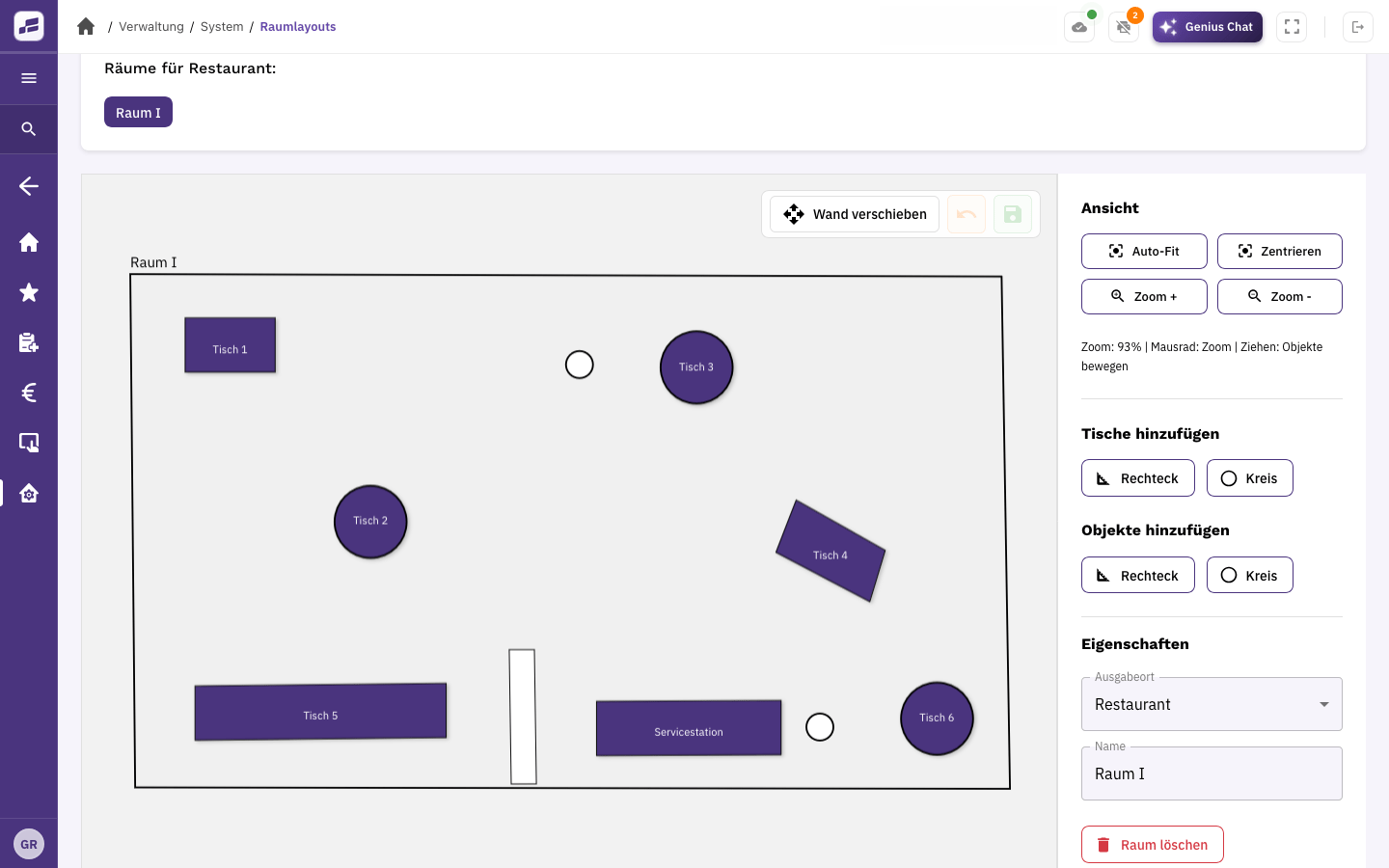Image resolution: width=1389 pixels, height=868 pixels.
Task: Go to sidebar home icon
Action: coord(29,242)
